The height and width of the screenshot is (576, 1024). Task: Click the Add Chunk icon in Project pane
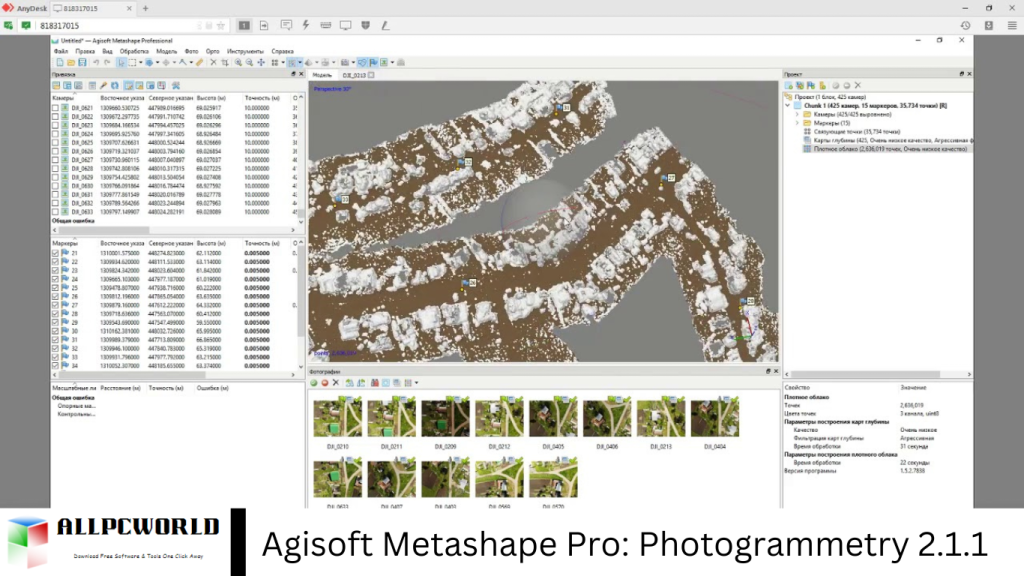pyautogui.click(x=789, y=86)
